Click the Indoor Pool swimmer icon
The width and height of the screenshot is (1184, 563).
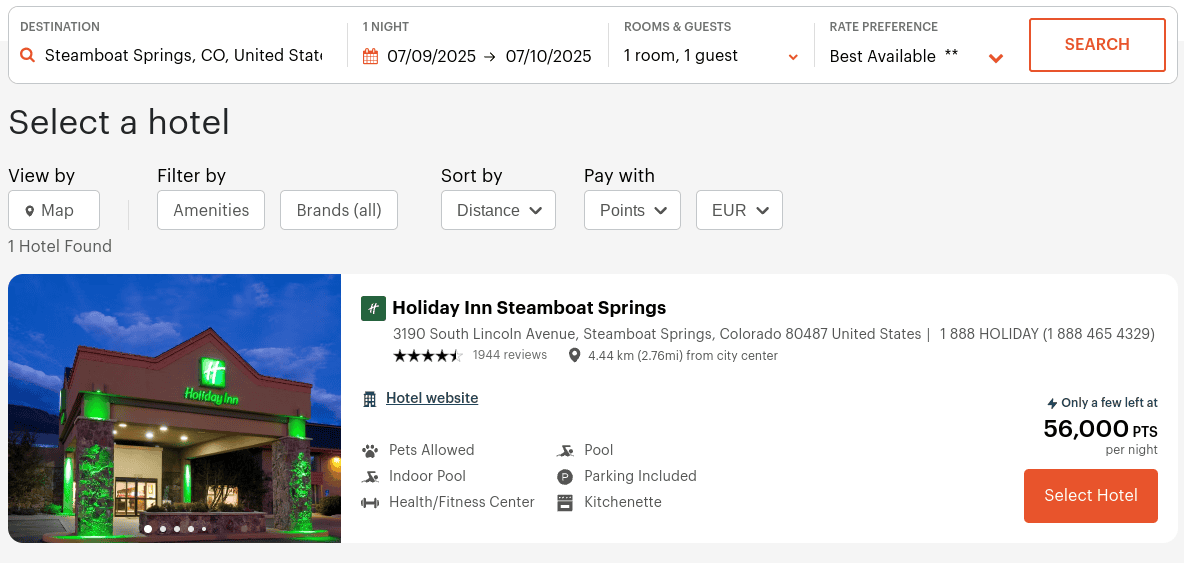click(370, 477)
